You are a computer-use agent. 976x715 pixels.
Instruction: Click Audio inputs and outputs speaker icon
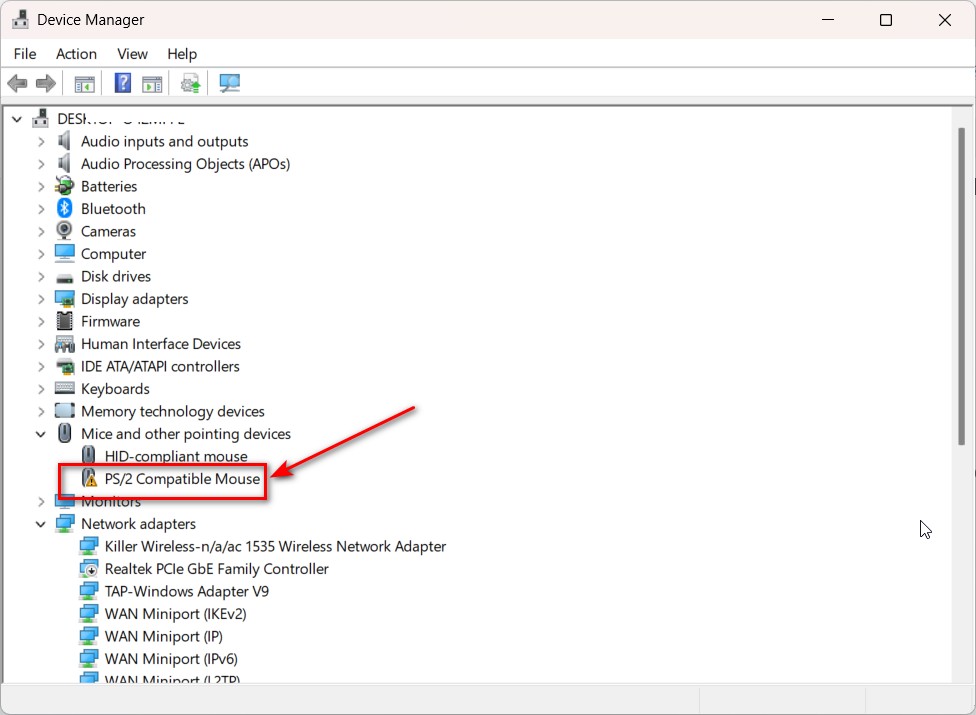[64, 141]
